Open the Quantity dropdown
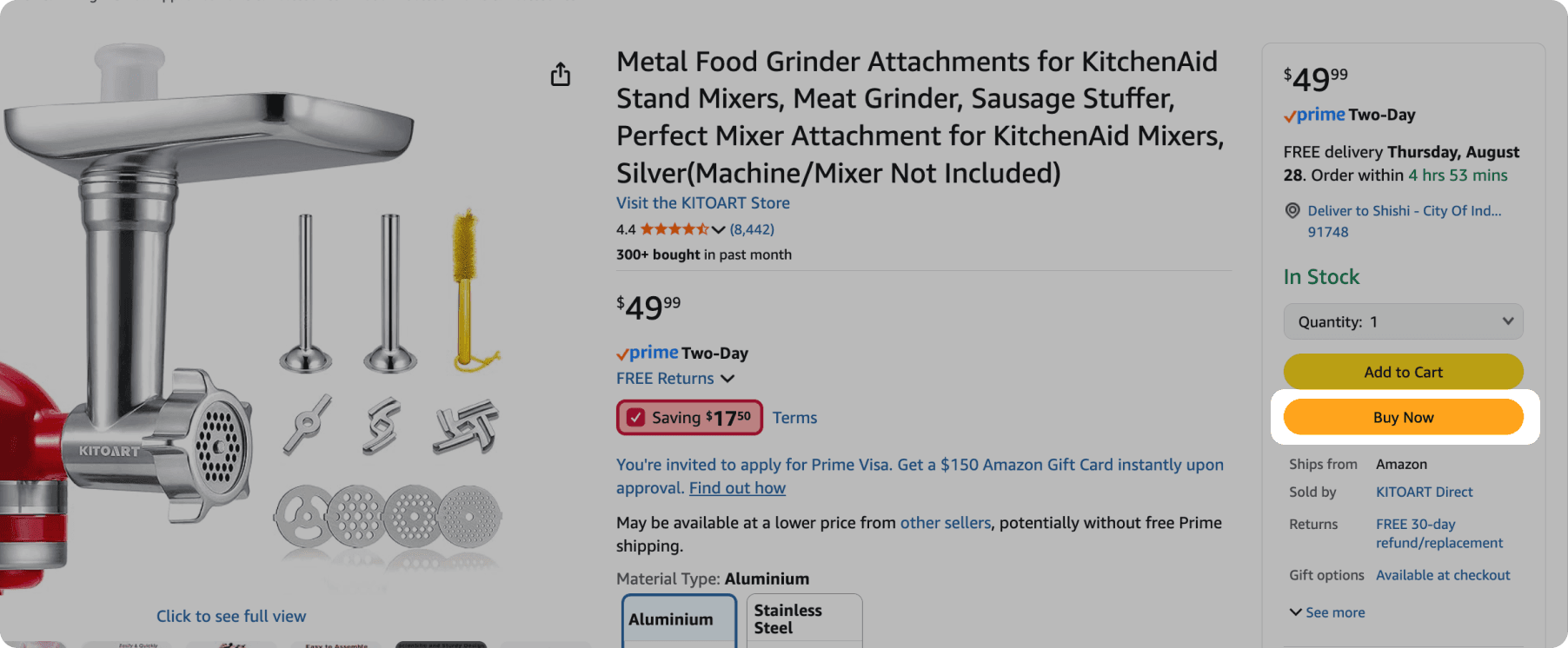Image resolution: width=1568 pixels, height=648 pixels. 1402,321
